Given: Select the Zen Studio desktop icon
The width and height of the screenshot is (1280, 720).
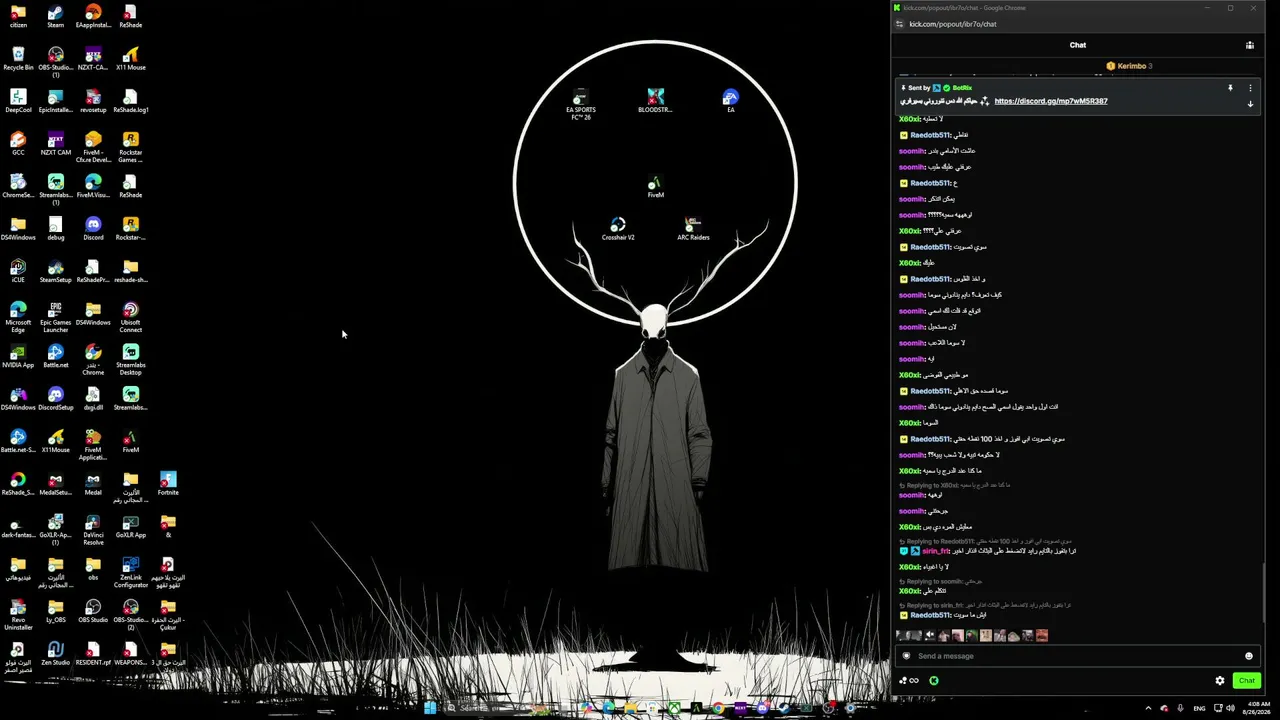Looking at the screenshot, I should point(55,654).
